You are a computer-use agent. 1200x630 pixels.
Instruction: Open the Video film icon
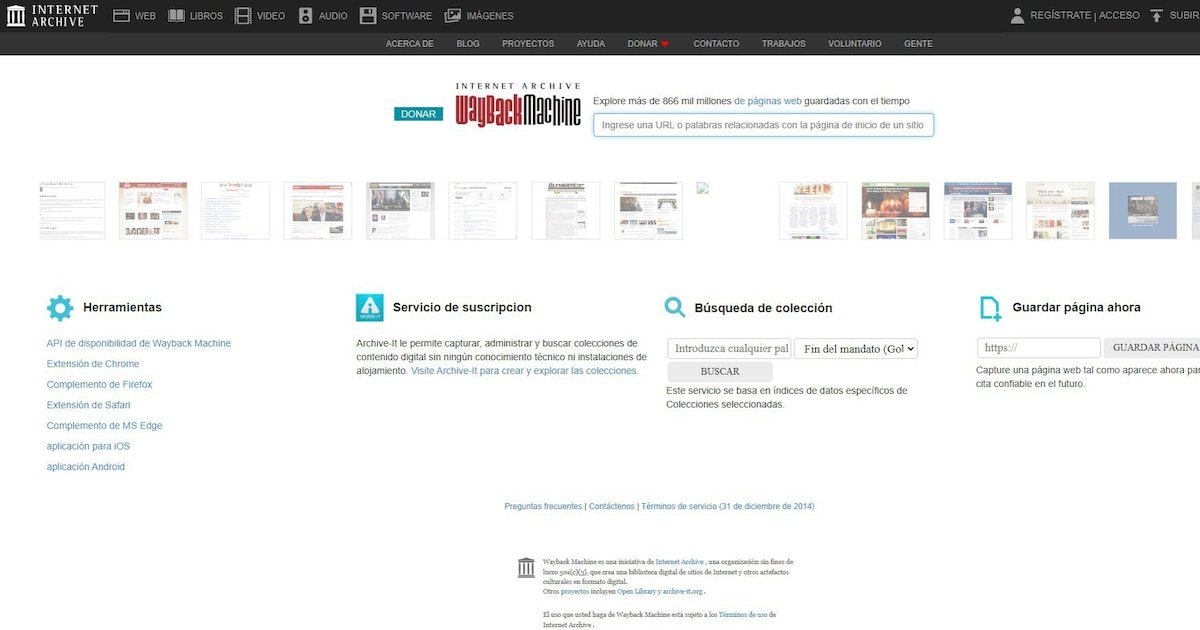243,16
